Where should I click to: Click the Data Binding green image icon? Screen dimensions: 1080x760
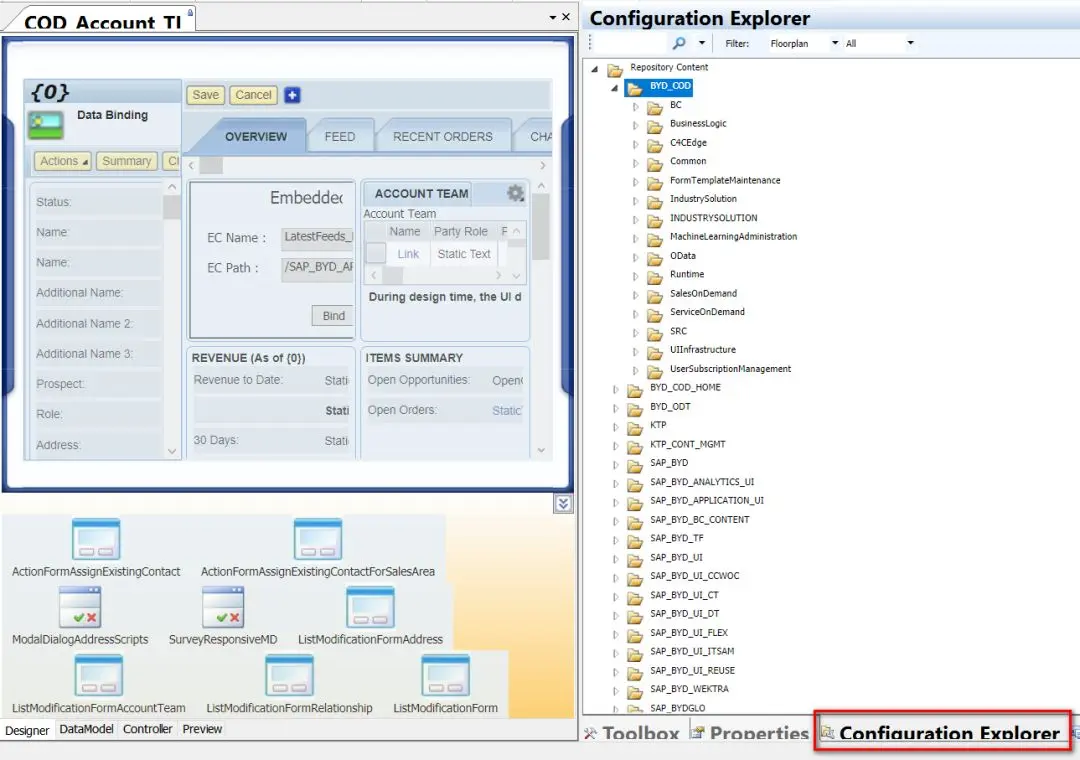point(45,125)
